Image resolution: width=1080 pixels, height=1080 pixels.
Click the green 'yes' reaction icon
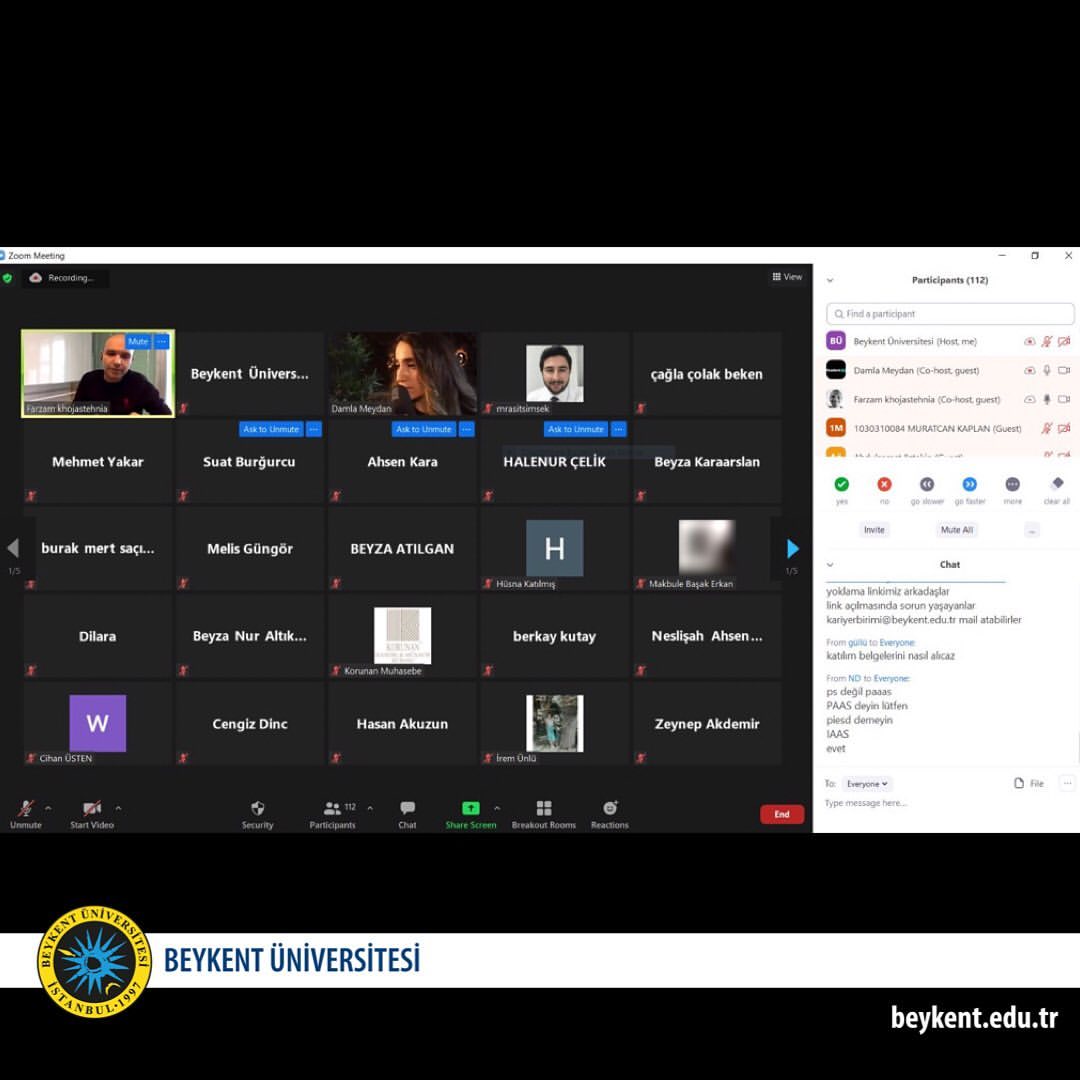(842, 484)
